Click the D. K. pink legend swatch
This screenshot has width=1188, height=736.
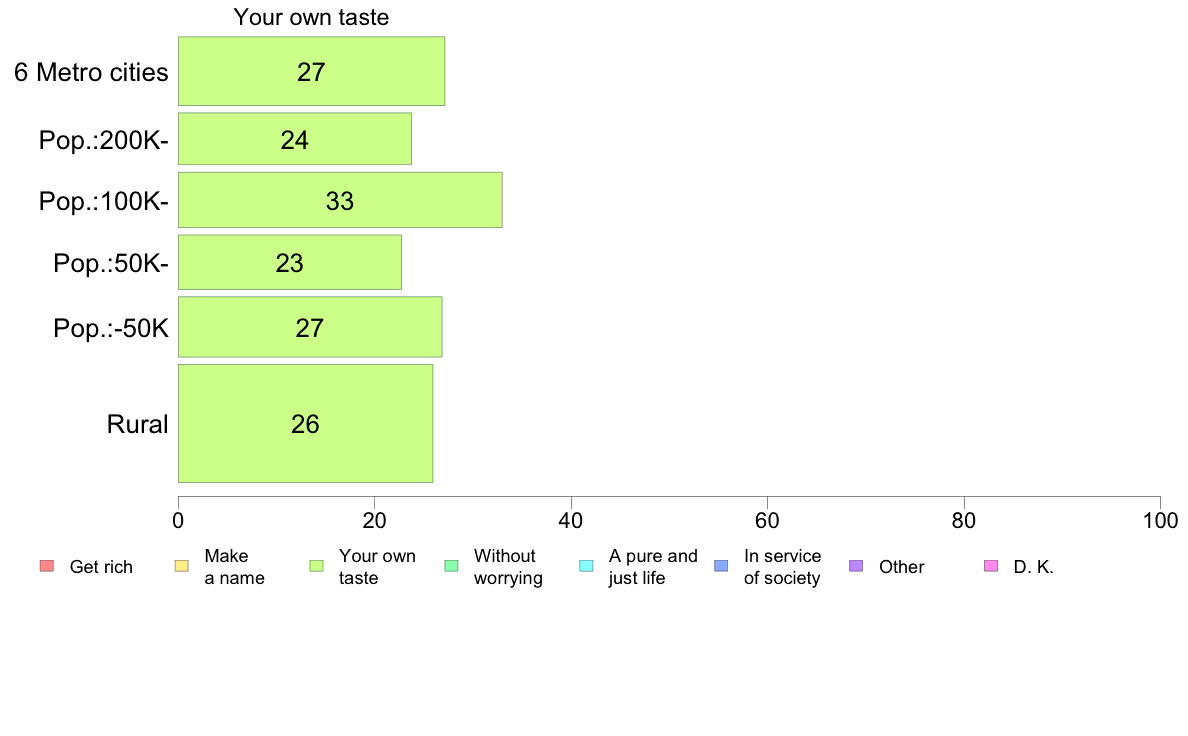(991, 566)
